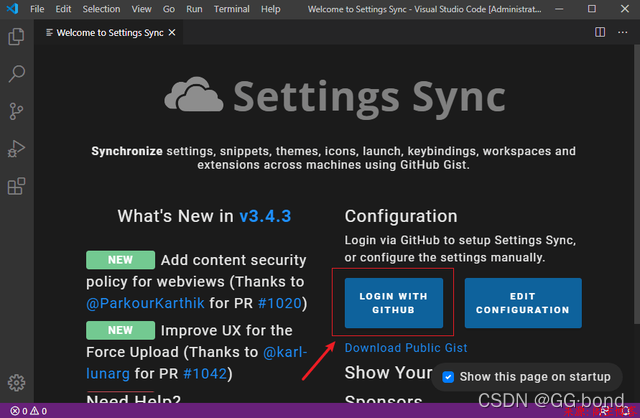Click Login with GitHub button

click(x=393, y=303)
